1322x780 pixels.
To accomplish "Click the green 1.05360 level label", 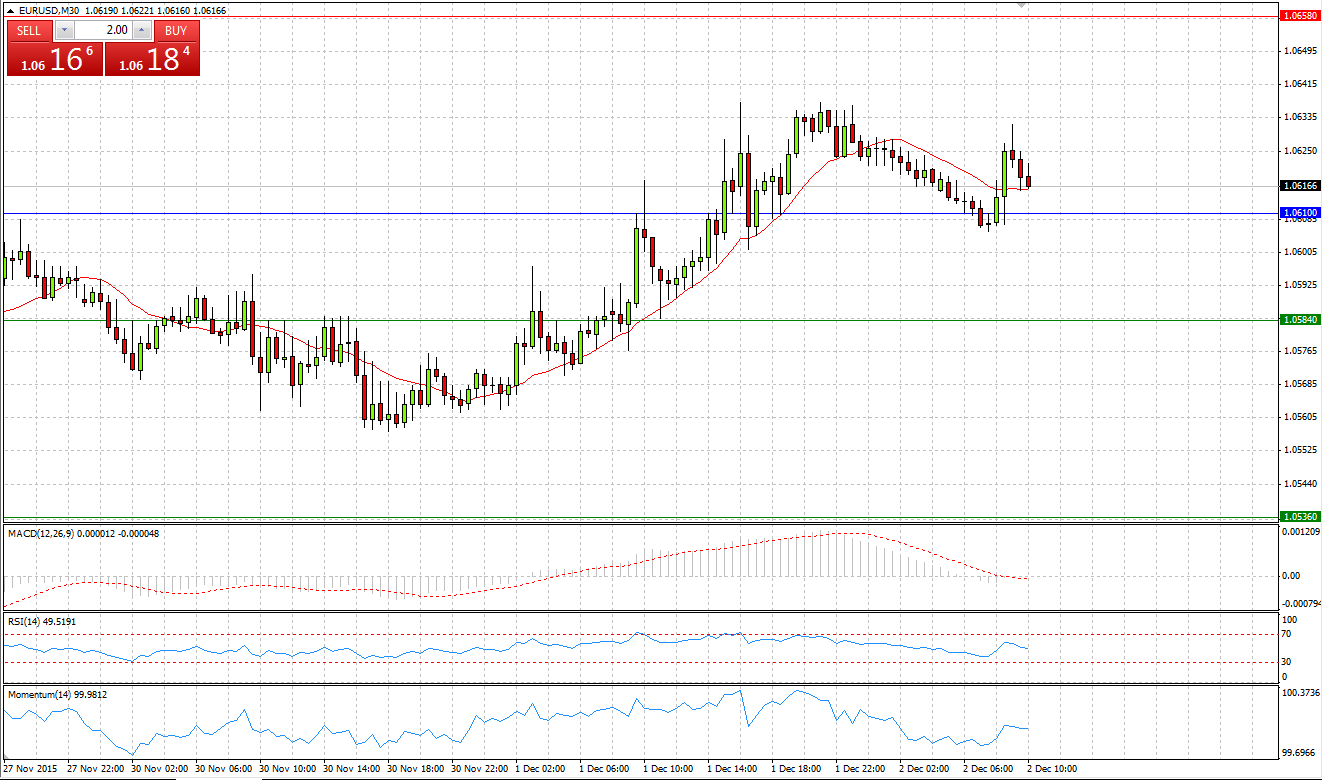I will pyautogui.click(x=1300, y=516).
